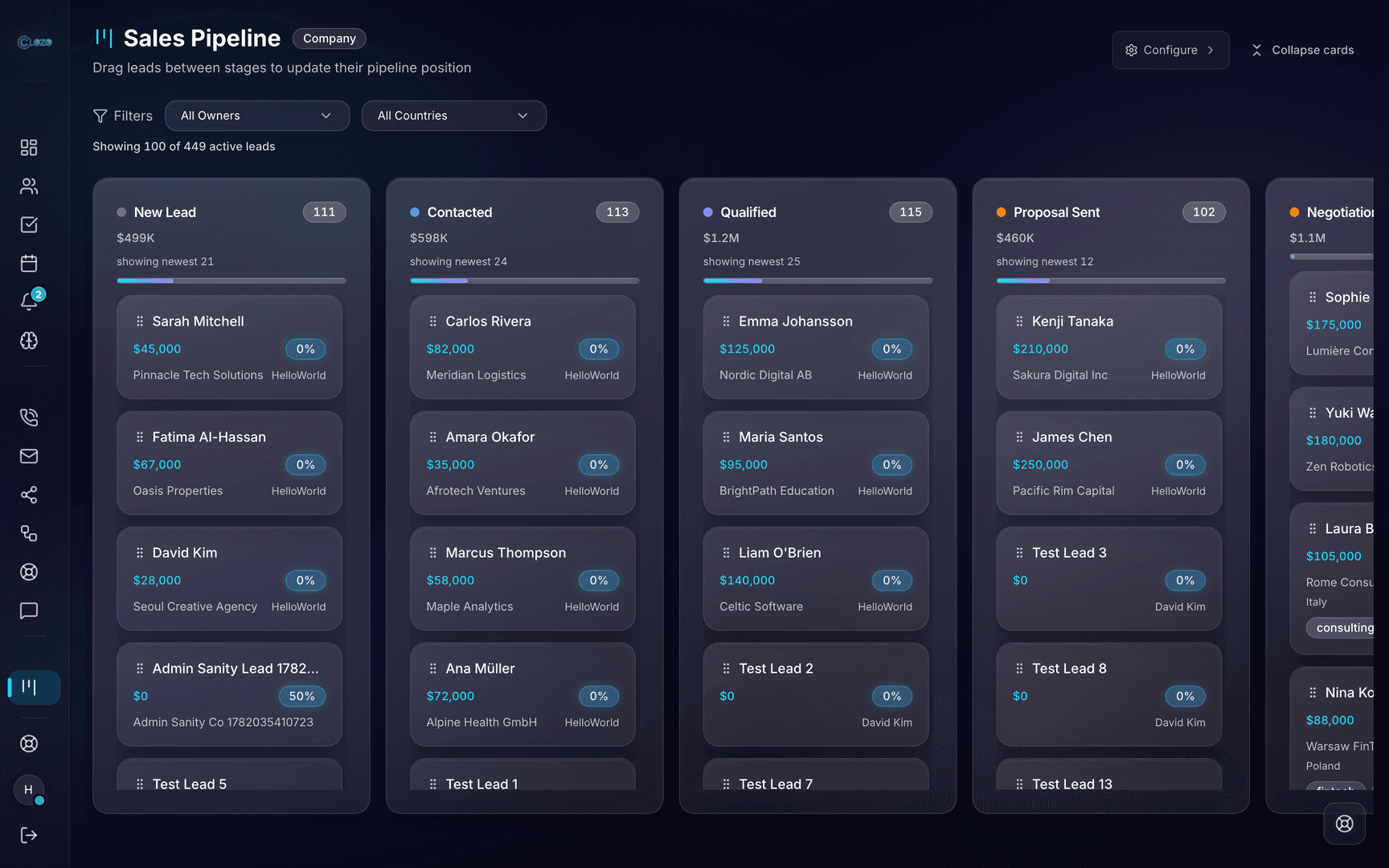Open the sidebar lifebuoy icon above avatar

[29, 743]
